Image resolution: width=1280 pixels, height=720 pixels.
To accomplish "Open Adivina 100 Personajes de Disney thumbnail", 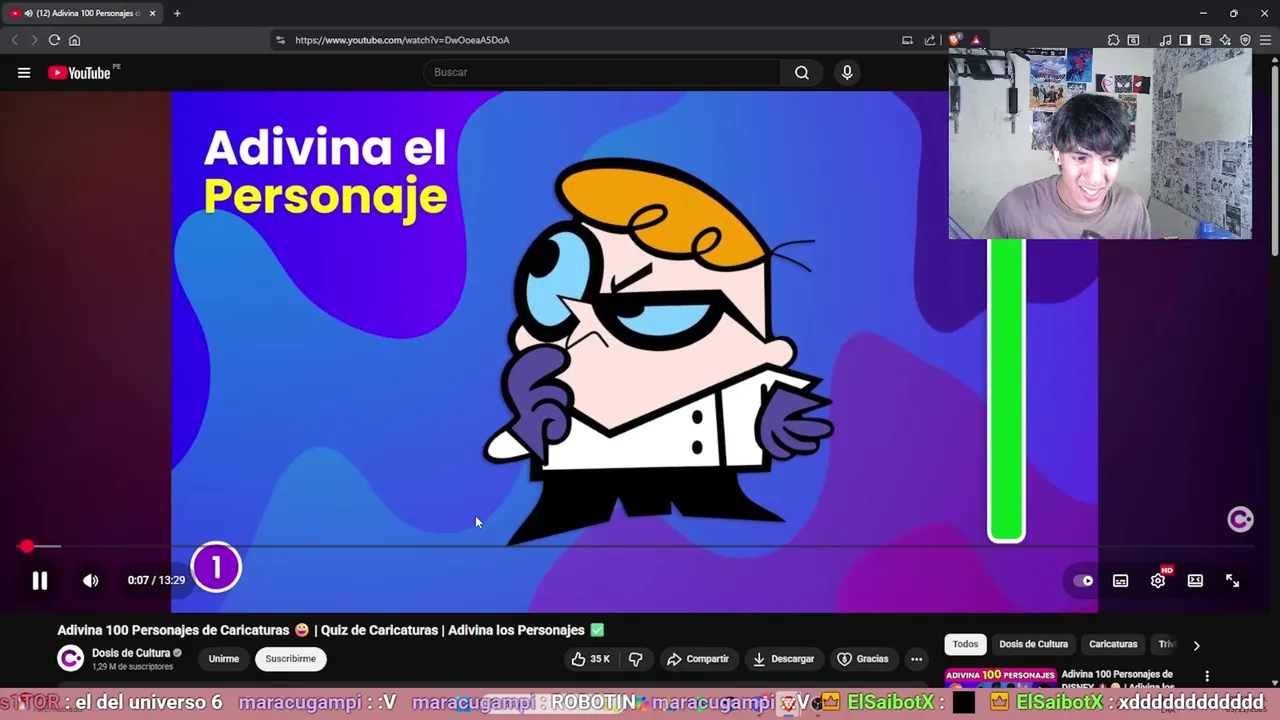I will [1000, 679].
